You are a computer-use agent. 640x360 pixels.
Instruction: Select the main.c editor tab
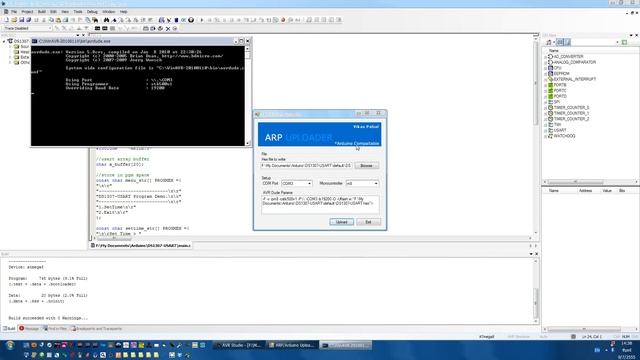141,246
